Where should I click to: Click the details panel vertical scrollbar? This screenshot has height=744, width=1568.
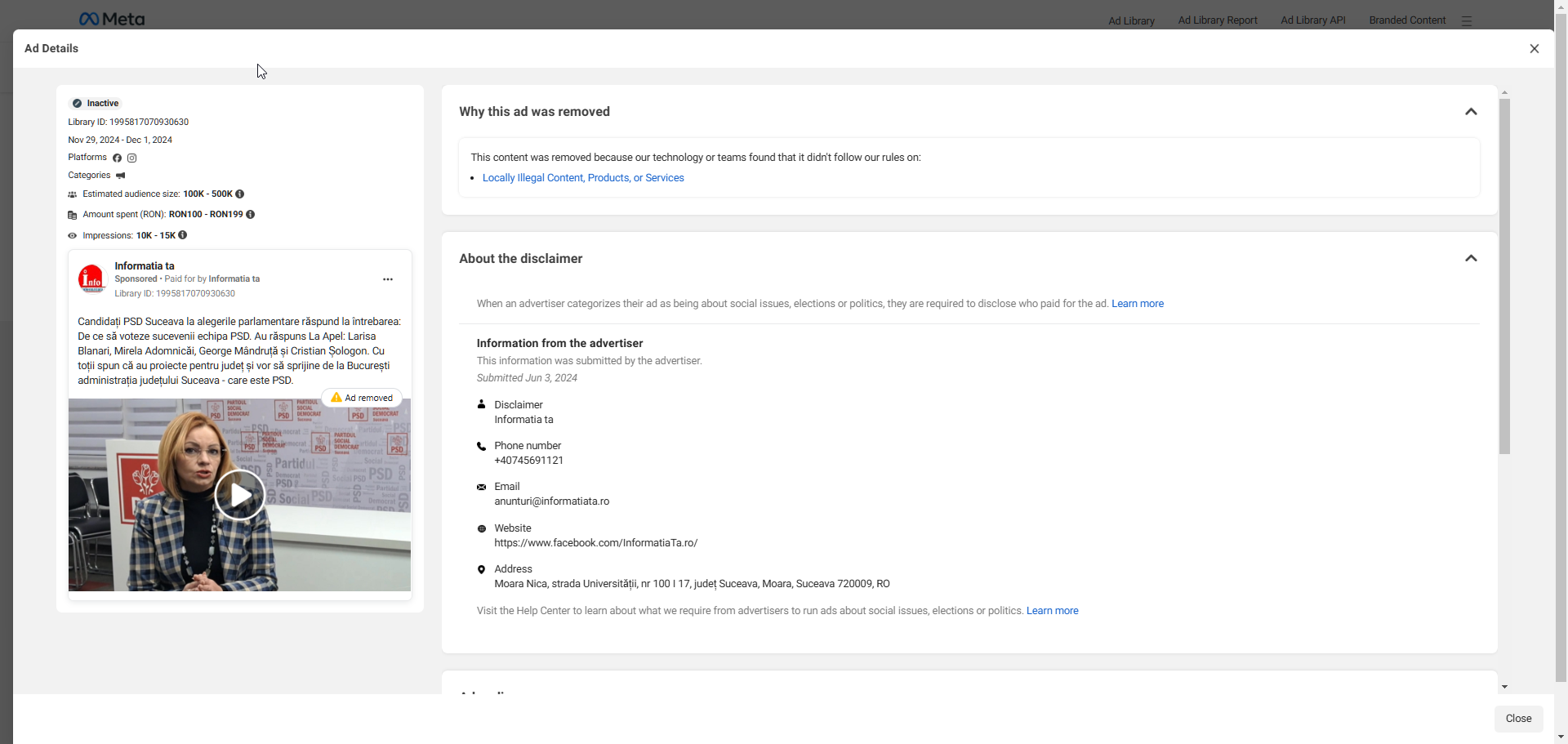[1504, 278]
